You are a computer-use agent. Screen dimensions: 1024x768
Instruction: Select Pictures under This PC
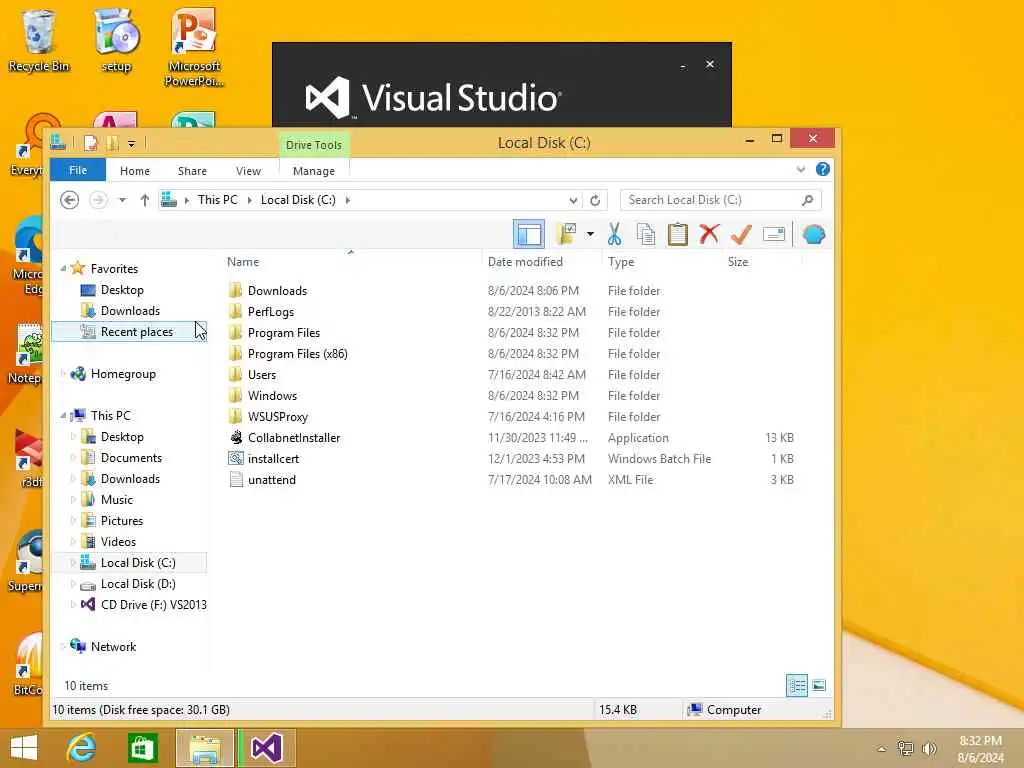click(x=121, y=520)
